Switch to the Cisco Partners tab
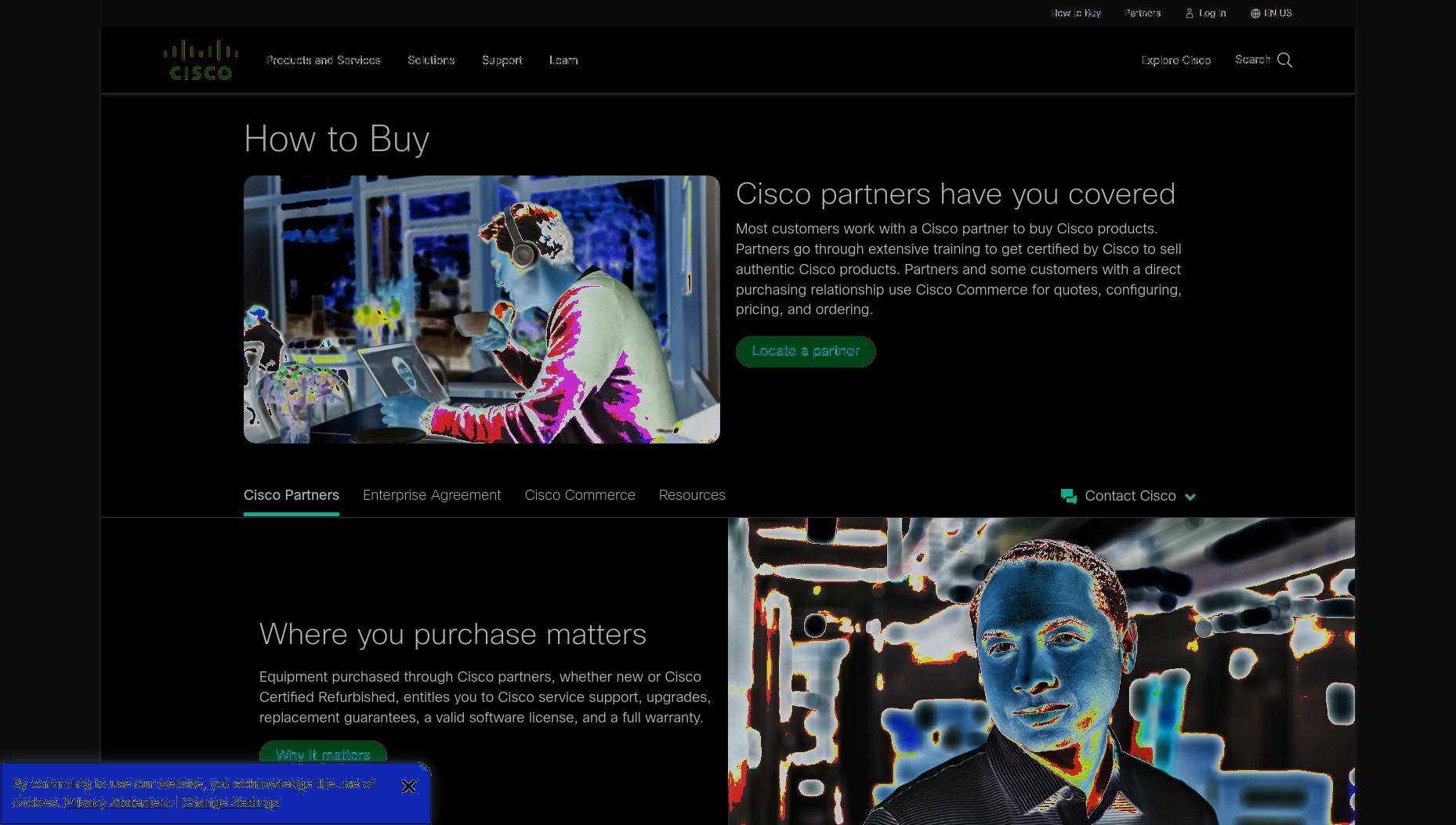The image size is (1456, 825). [292, 495]
